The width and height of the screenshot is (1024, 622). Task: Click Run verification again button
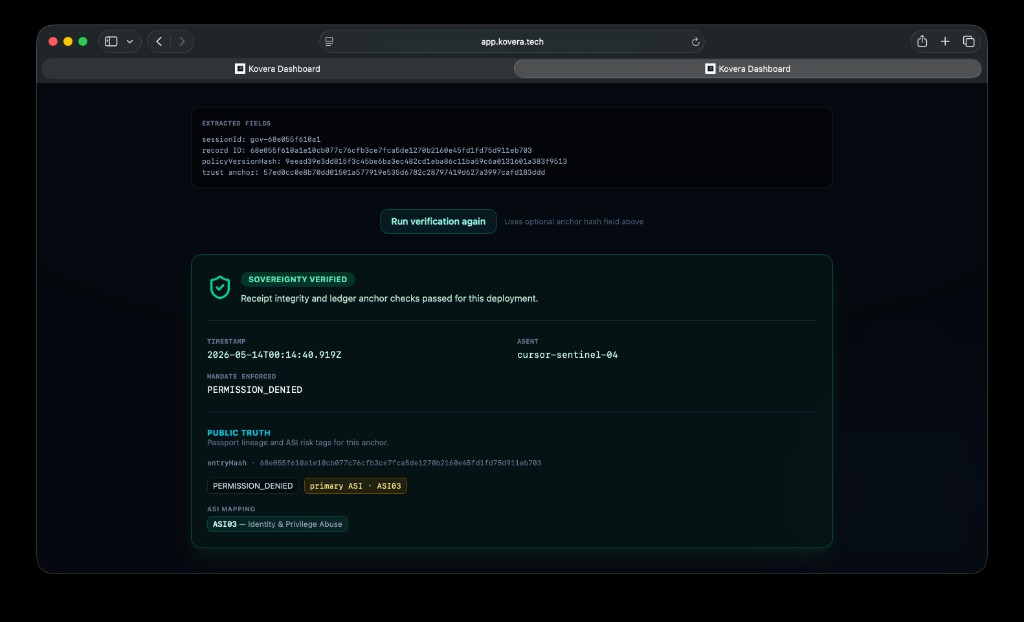[438, 221]
